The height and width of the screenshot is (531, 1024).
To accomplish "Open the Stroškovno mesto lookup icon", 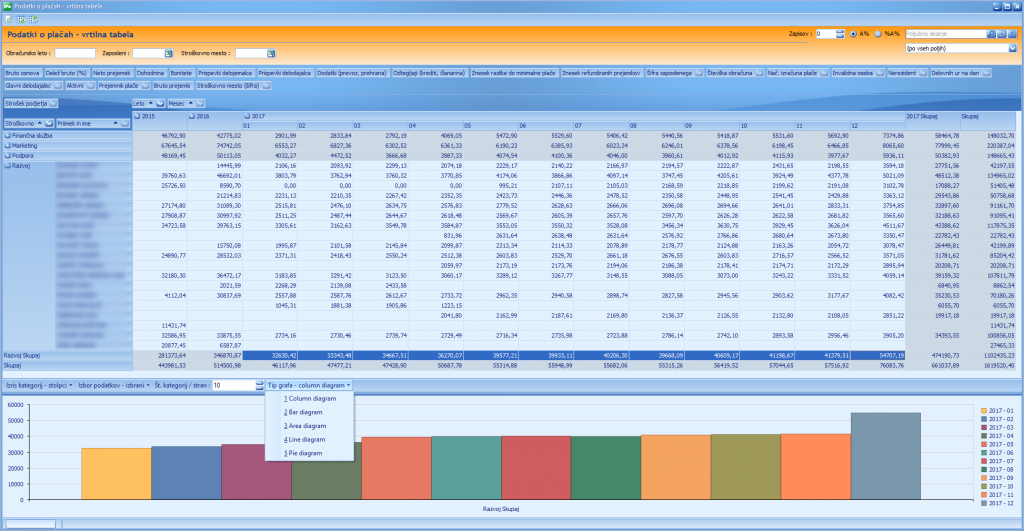I will tap(269, 53).
